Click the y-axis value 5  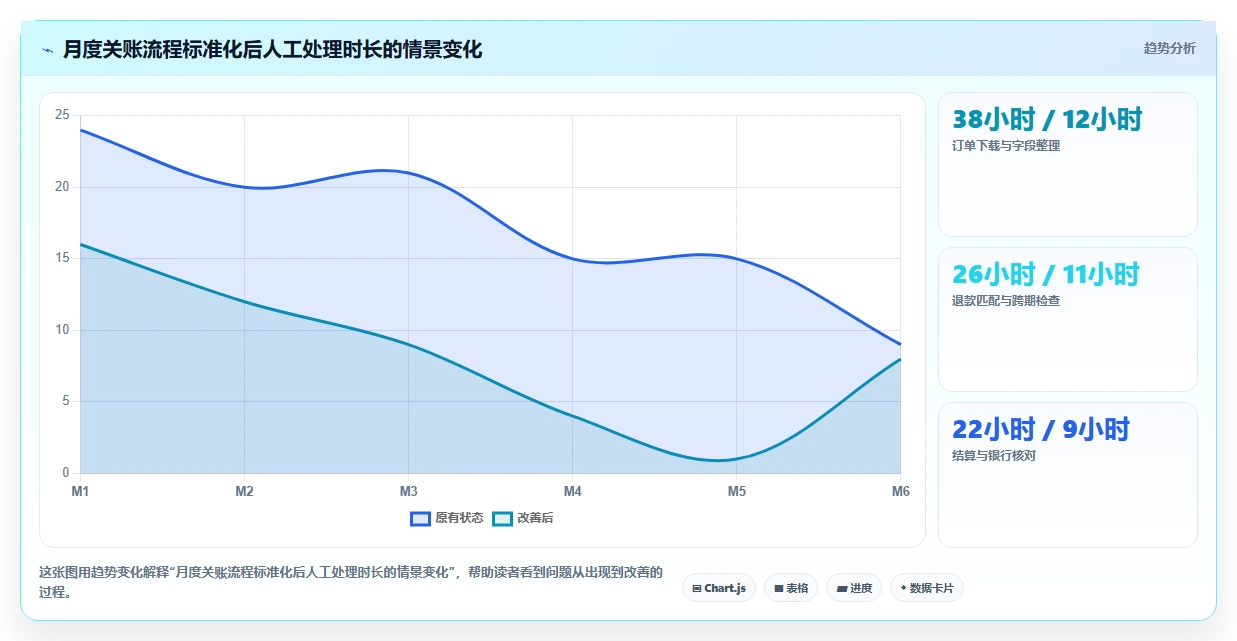click(x=65, y=401)
